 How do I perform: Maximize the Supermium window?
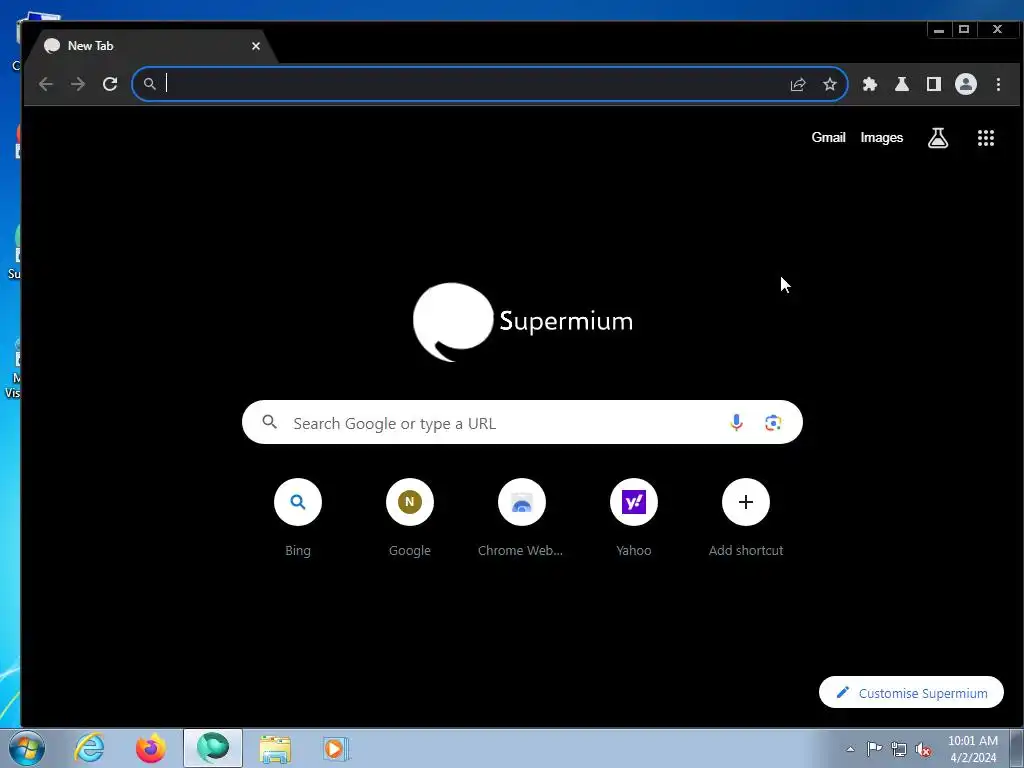pos(964,29)
